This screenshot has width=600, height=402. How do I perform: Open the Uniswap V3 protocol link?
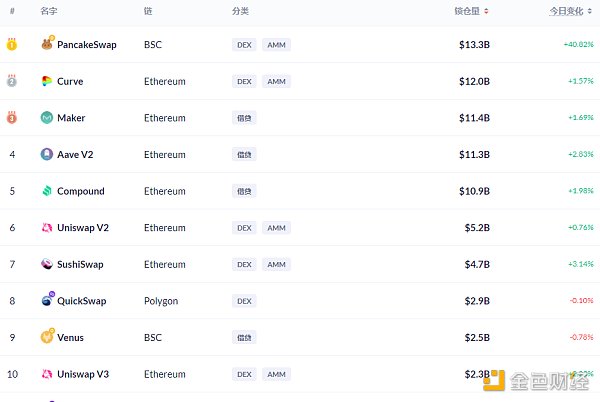[x=83, y=374]
